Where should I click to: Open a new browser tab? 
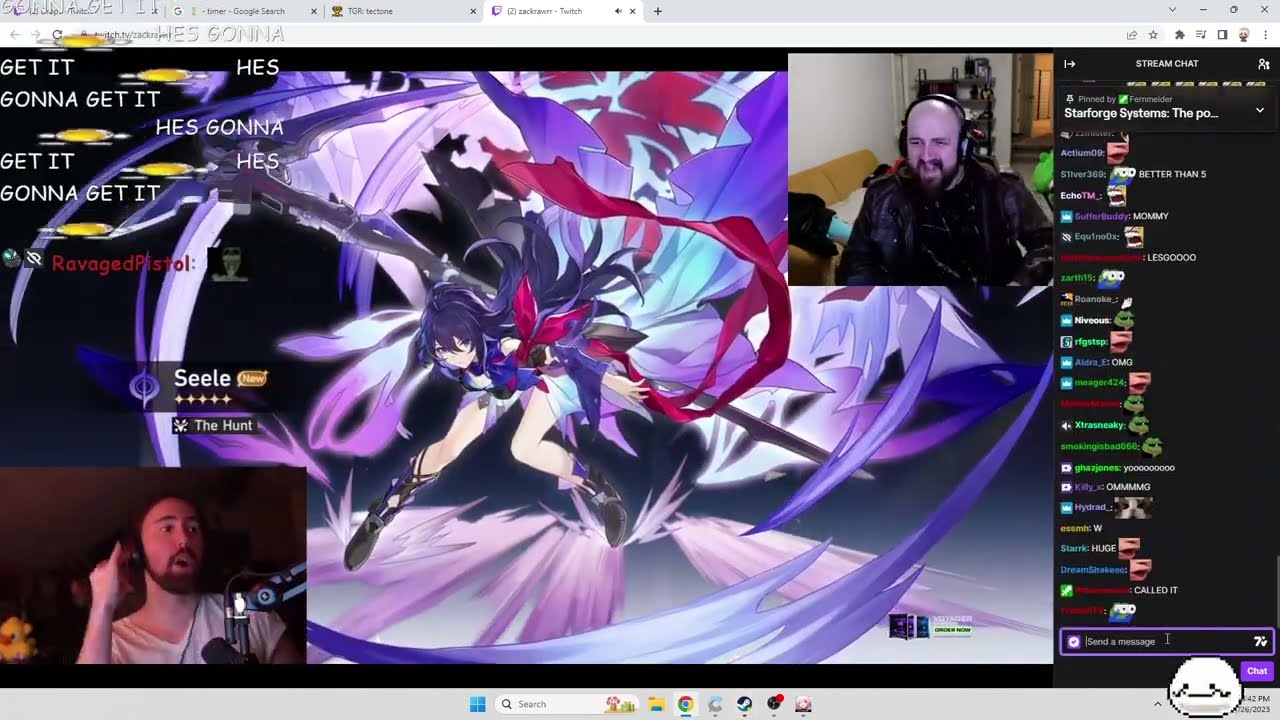click(657, 11)
